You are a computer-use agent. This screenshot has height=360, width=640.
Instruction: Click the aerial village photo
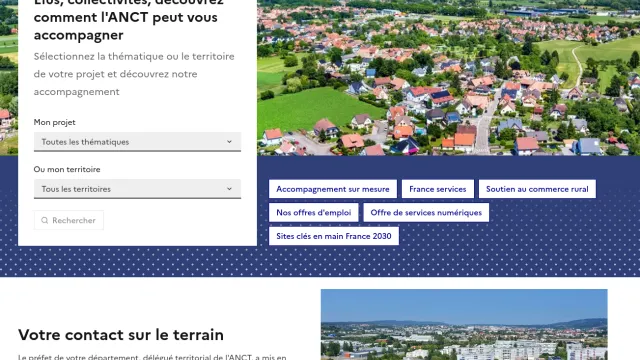click(x=449, y=78)
